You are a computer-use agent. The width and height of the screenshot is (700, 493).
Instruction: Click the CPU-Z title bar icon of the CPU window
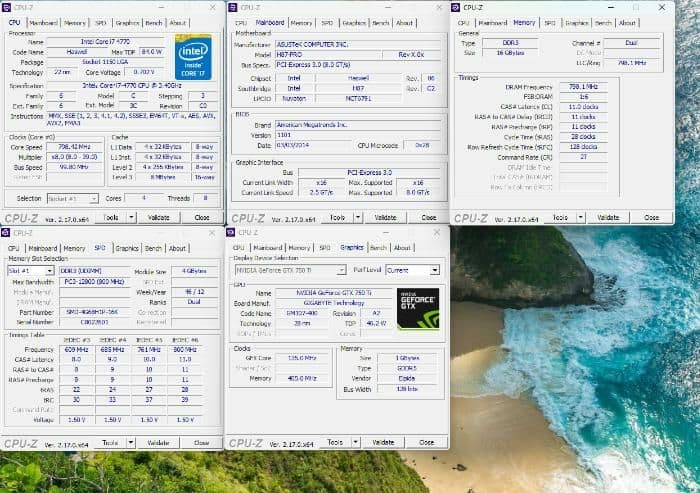point(7,8)
